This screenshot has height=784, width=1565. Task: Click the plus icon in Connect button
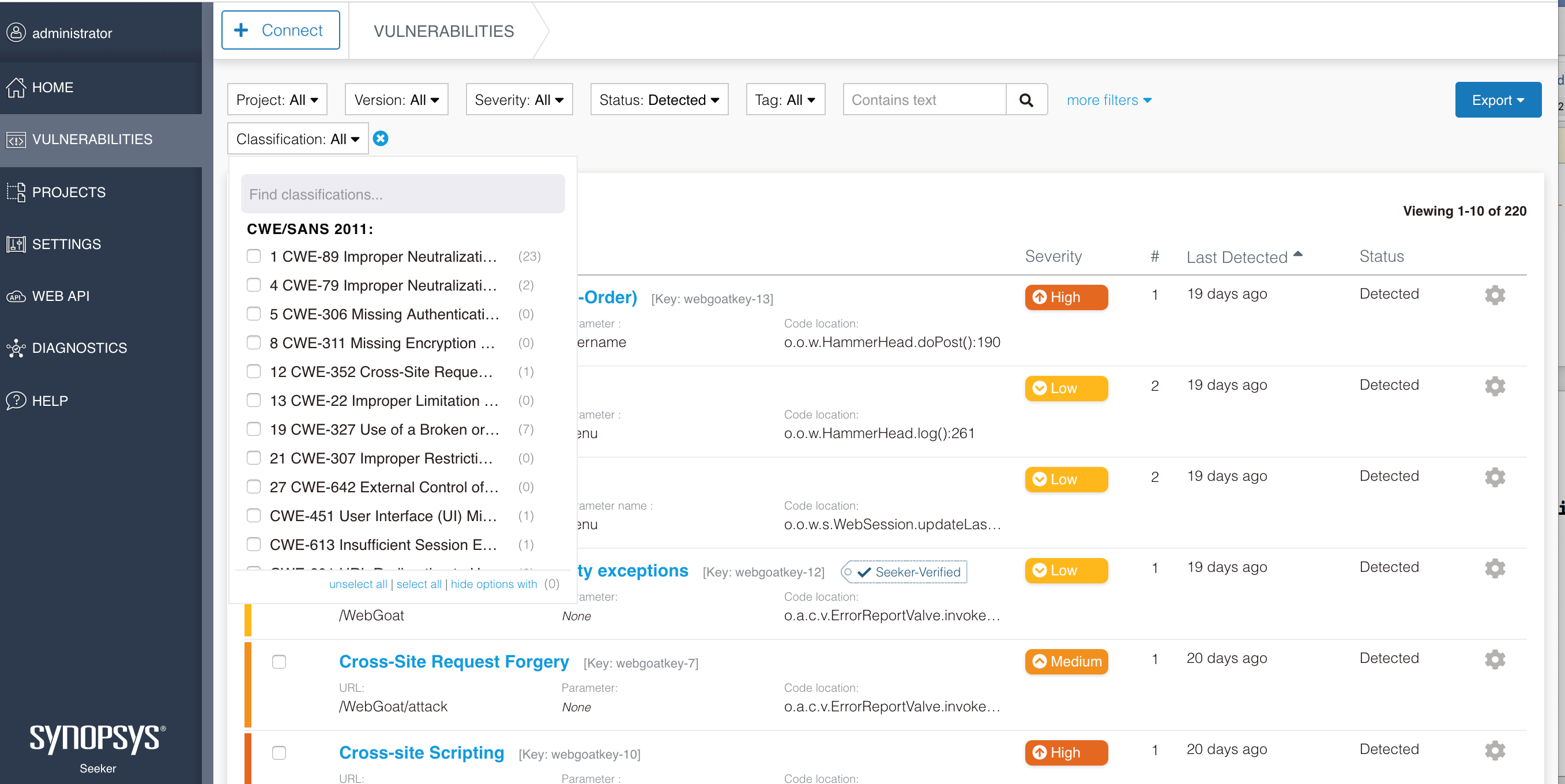(x=241, y=30)
